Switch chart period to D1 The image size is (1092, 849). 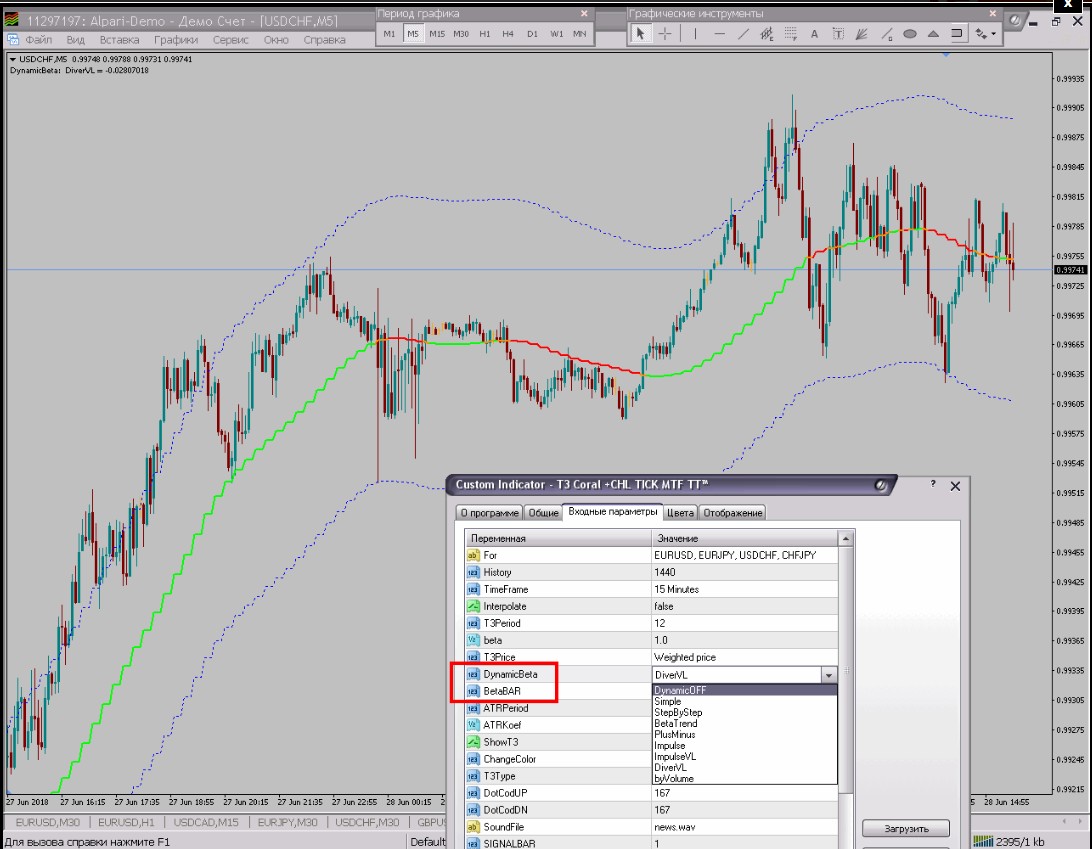(x=533, y=33)
